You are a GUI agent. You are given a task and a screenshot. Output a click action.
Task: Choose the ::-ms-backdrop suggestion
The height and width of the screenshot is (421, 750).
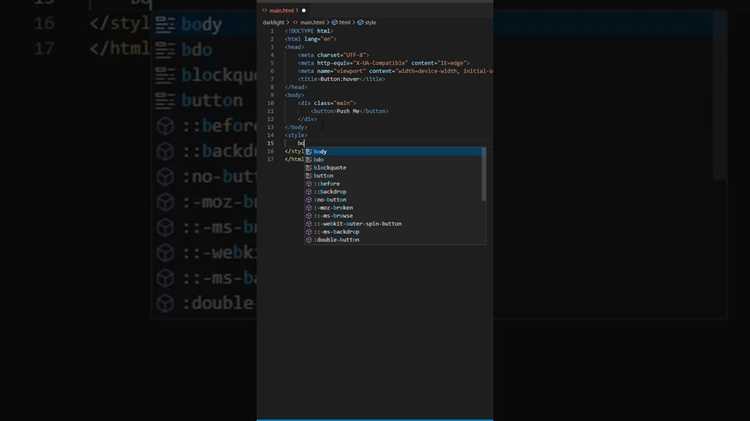click(395, 232)
